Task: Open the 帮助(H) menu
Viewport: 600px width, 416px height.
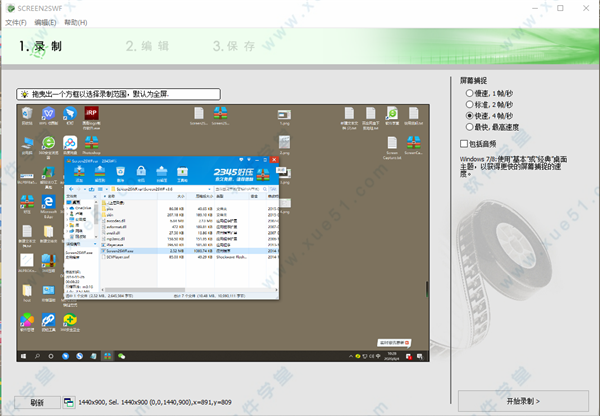Action: (75, 23)
